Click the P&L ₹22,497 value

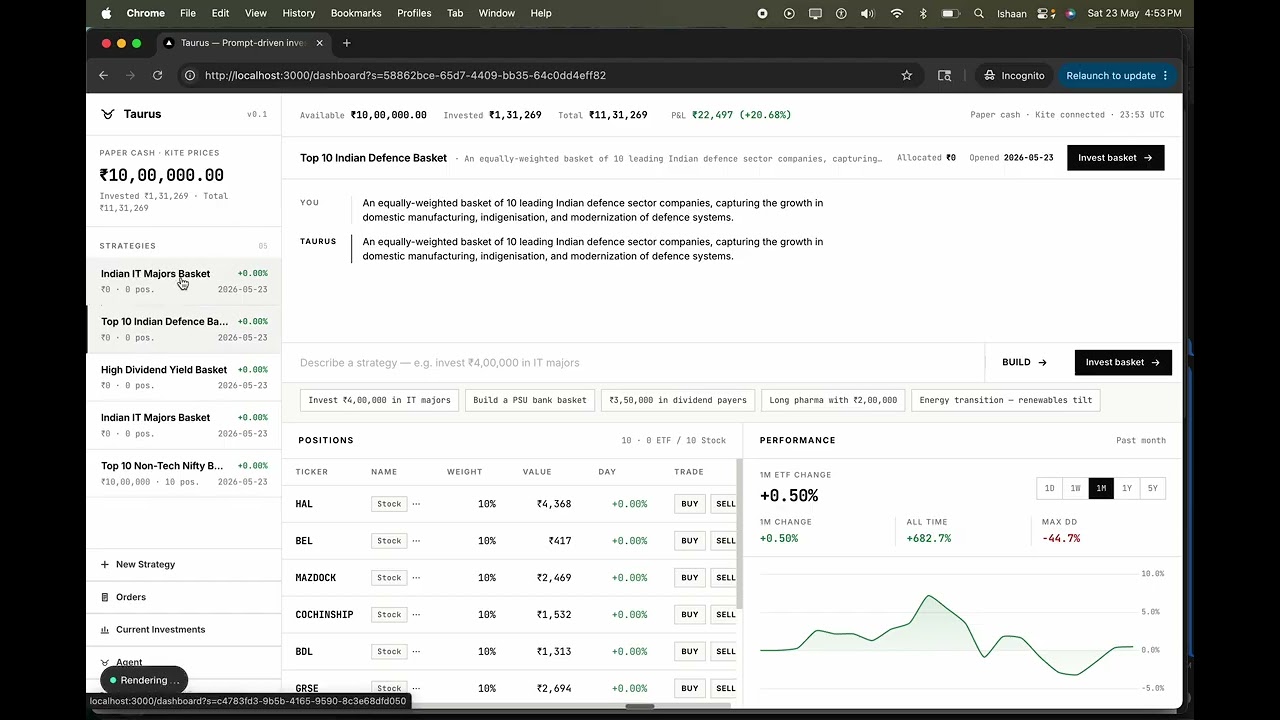tap(741, 115)
